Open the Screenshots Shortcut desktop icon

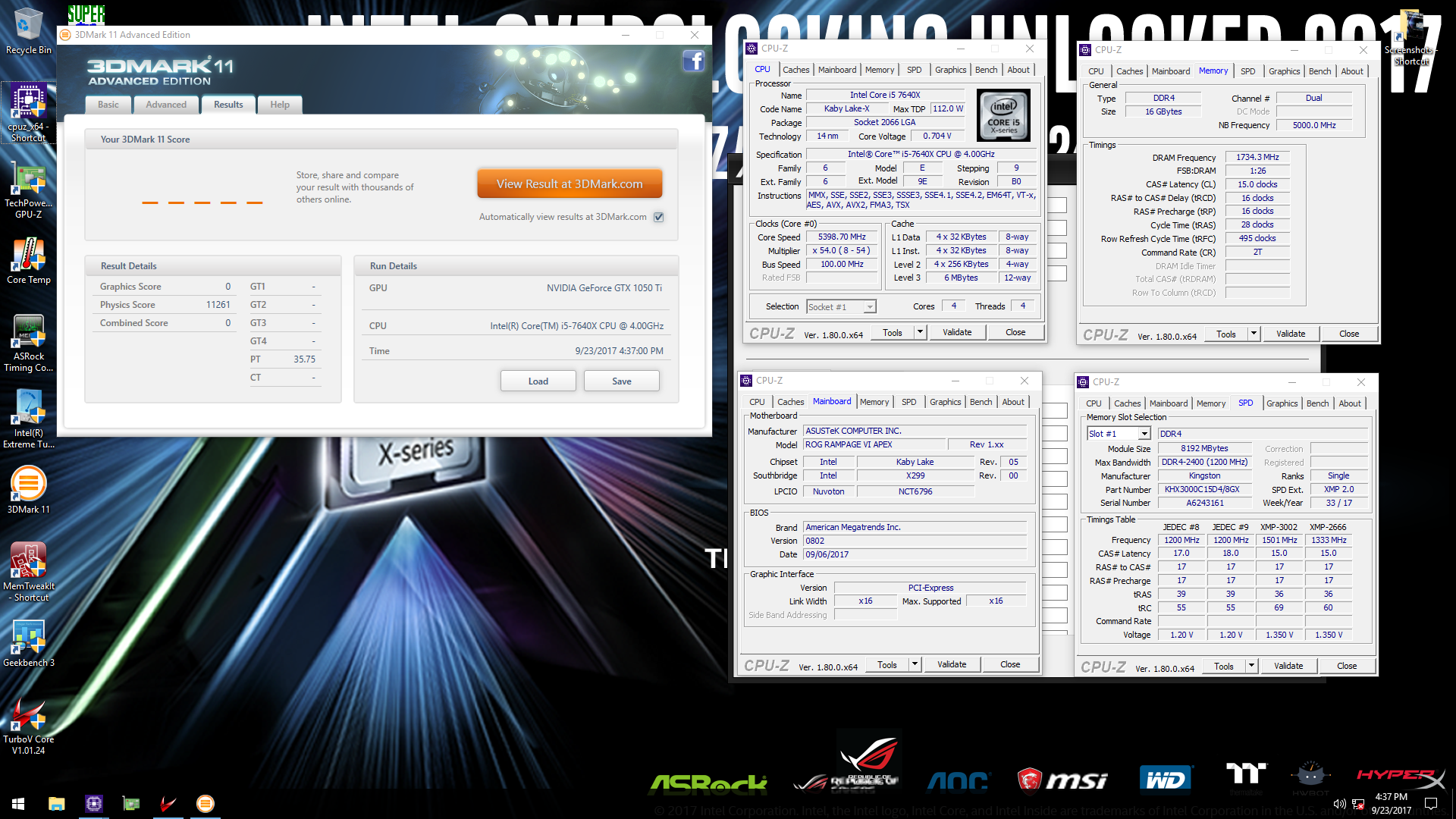point(1410,38)
